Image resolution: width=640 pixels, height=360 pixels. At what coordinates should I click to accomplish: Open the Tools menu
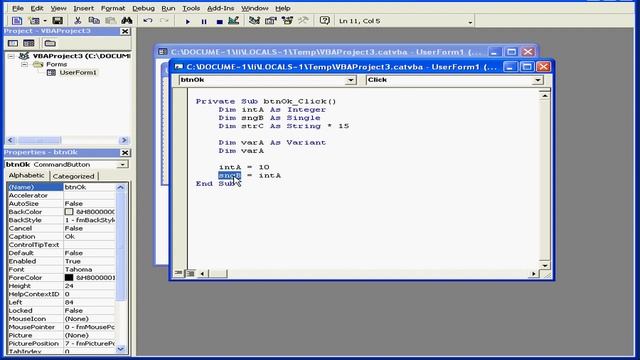coord(191,8)
